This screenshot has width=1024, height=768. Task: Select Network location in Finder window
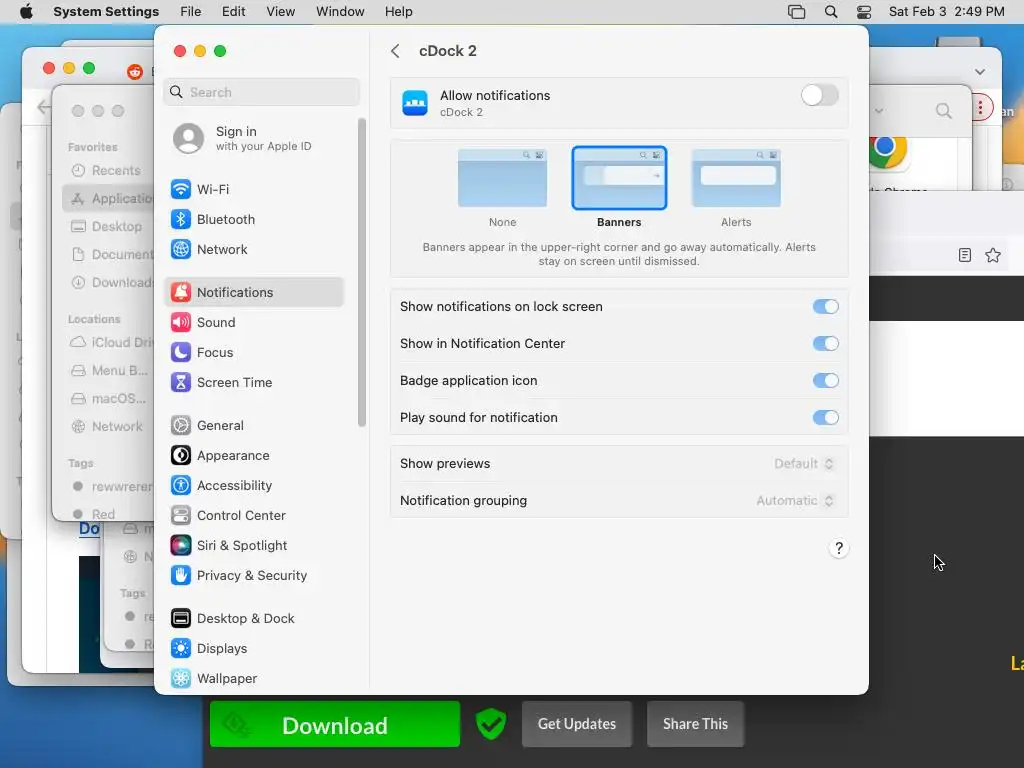point(107,426)
